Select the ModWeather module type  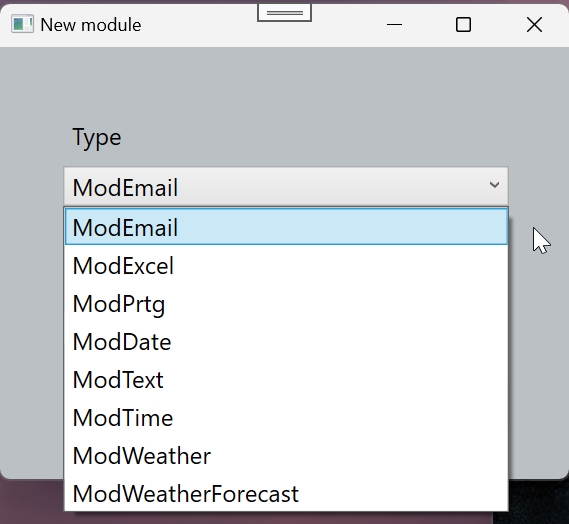pyautogui.click(x=286, y=456)
